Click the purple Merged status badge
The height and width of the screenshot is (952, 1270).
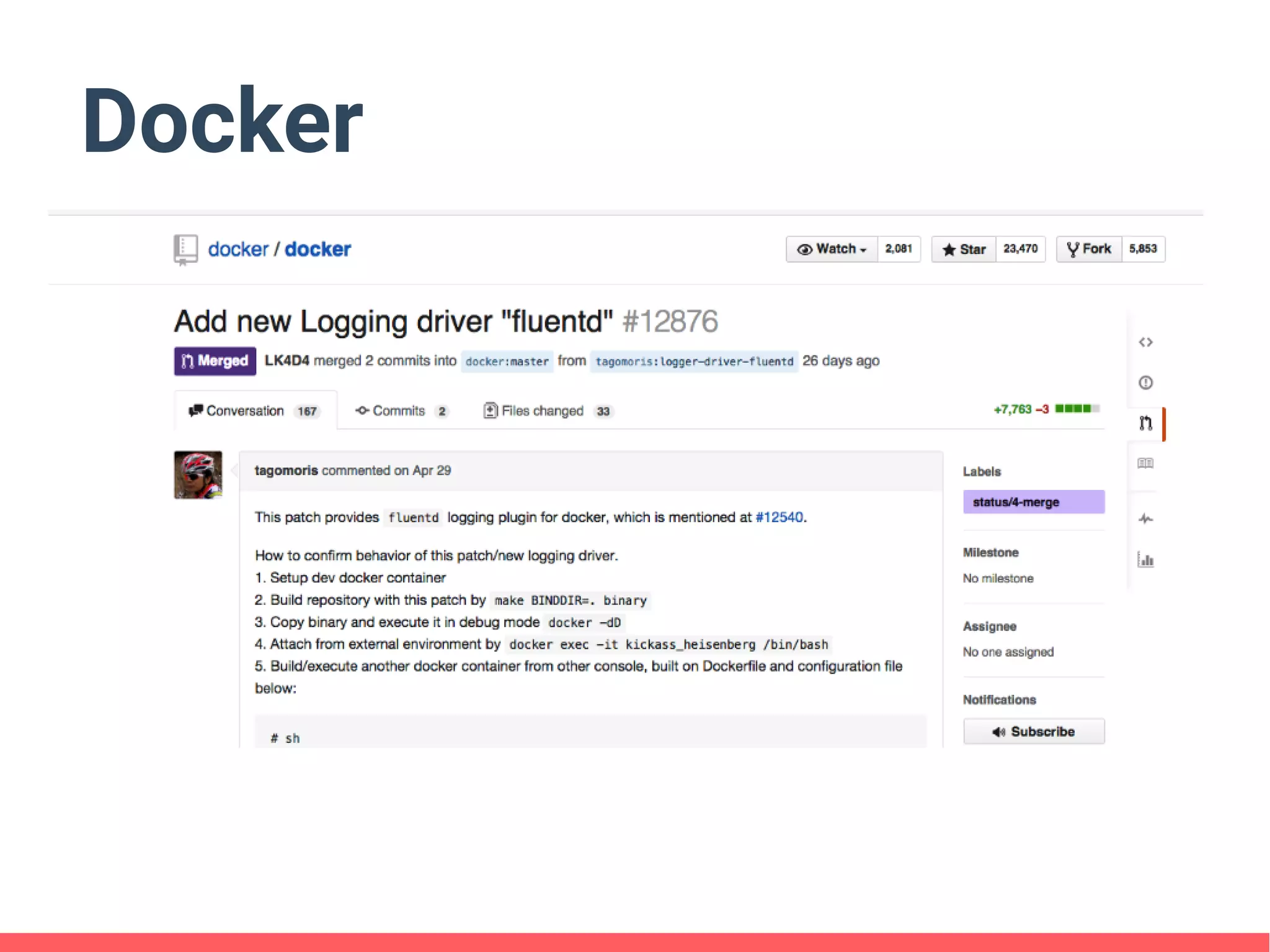click(x=215, y=361)
